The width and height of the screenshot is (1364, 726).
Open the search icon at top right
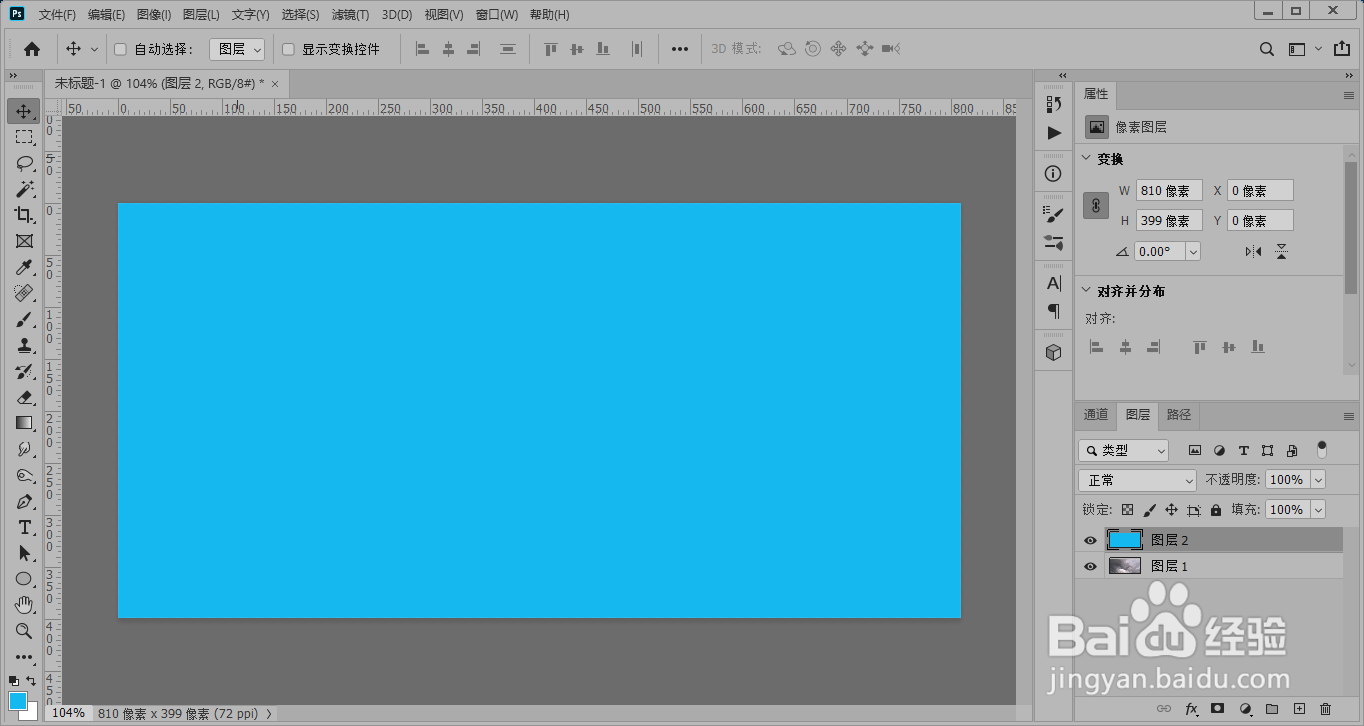pyautogui.click(x=1267, y=49)
